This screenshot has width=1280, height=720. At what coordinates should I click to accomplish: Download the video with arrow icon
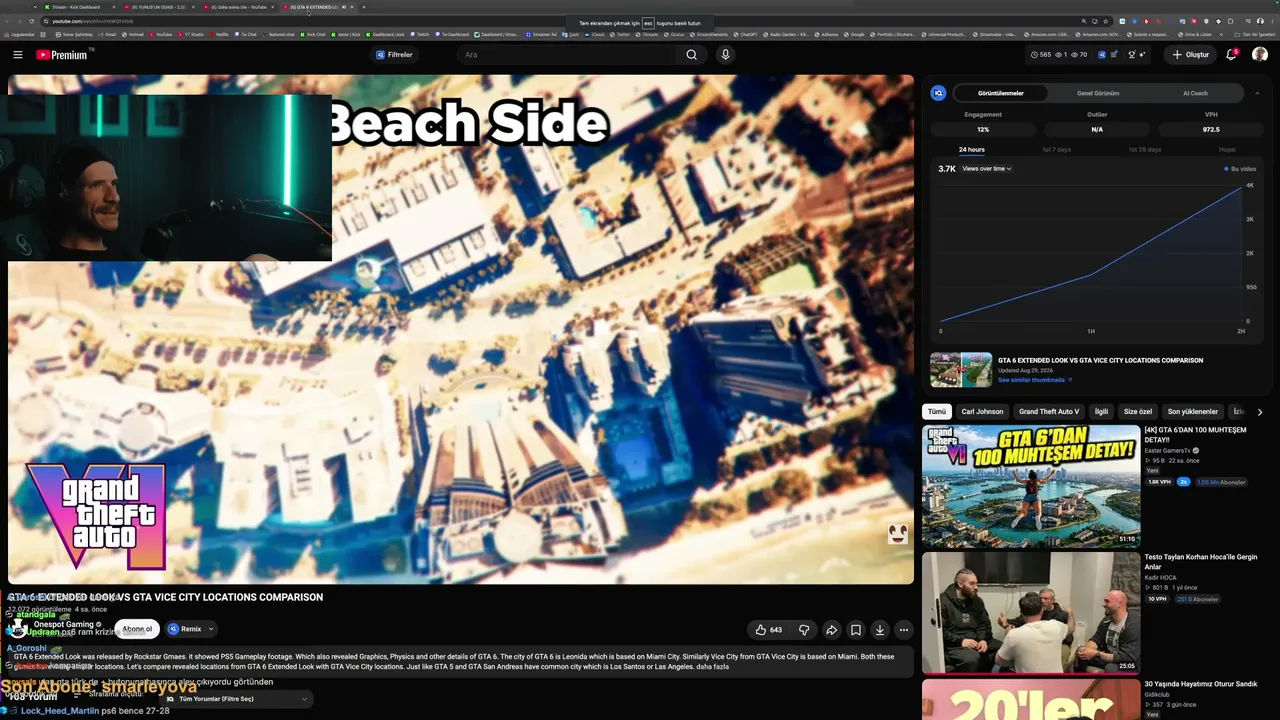tap(880, 630)
